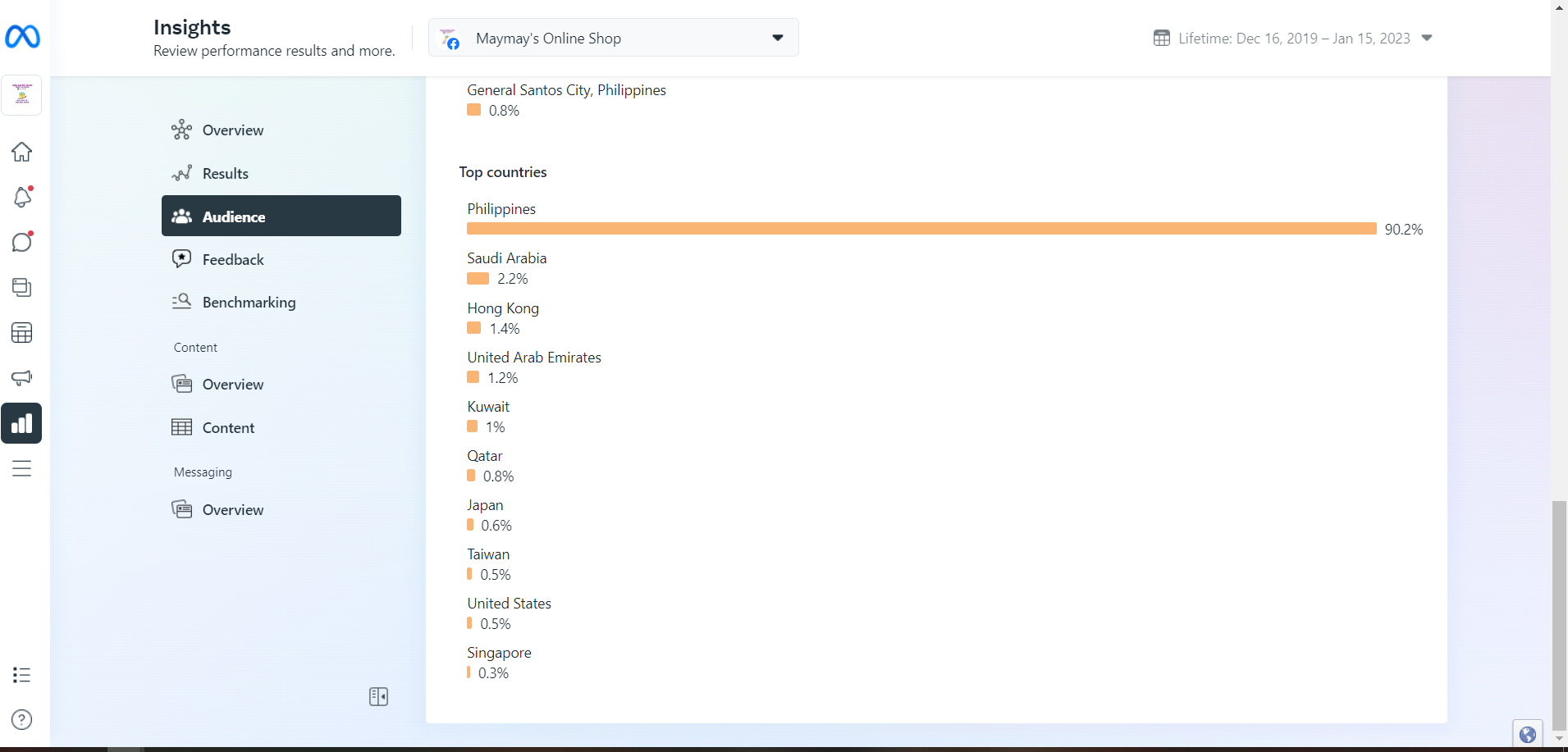
Task: Click the Japan label
Action: point(485,505)
